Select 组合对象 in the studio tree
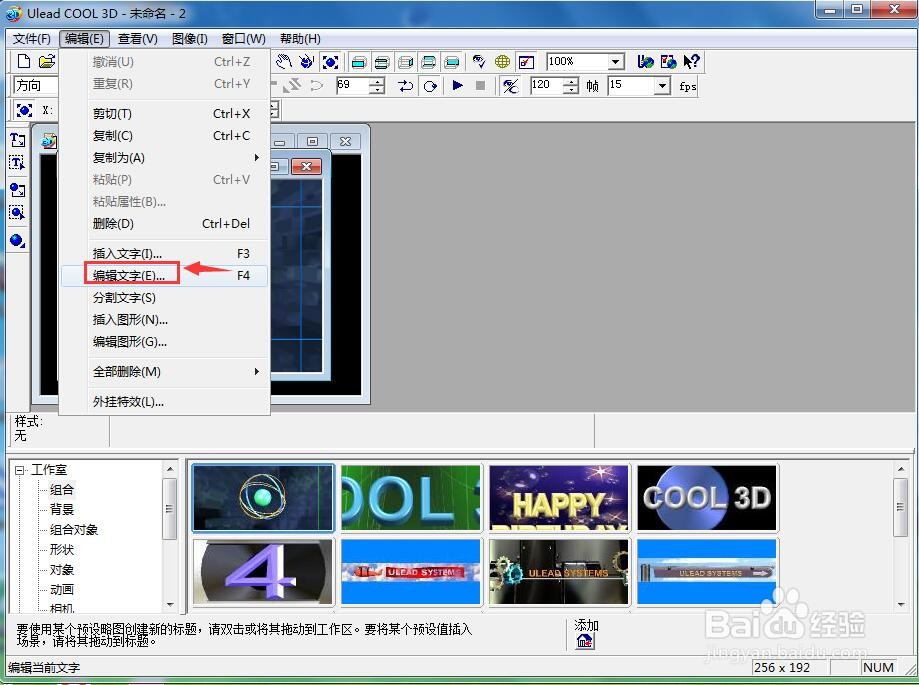Viewport: 919px width, 685px height. (74, 530)
